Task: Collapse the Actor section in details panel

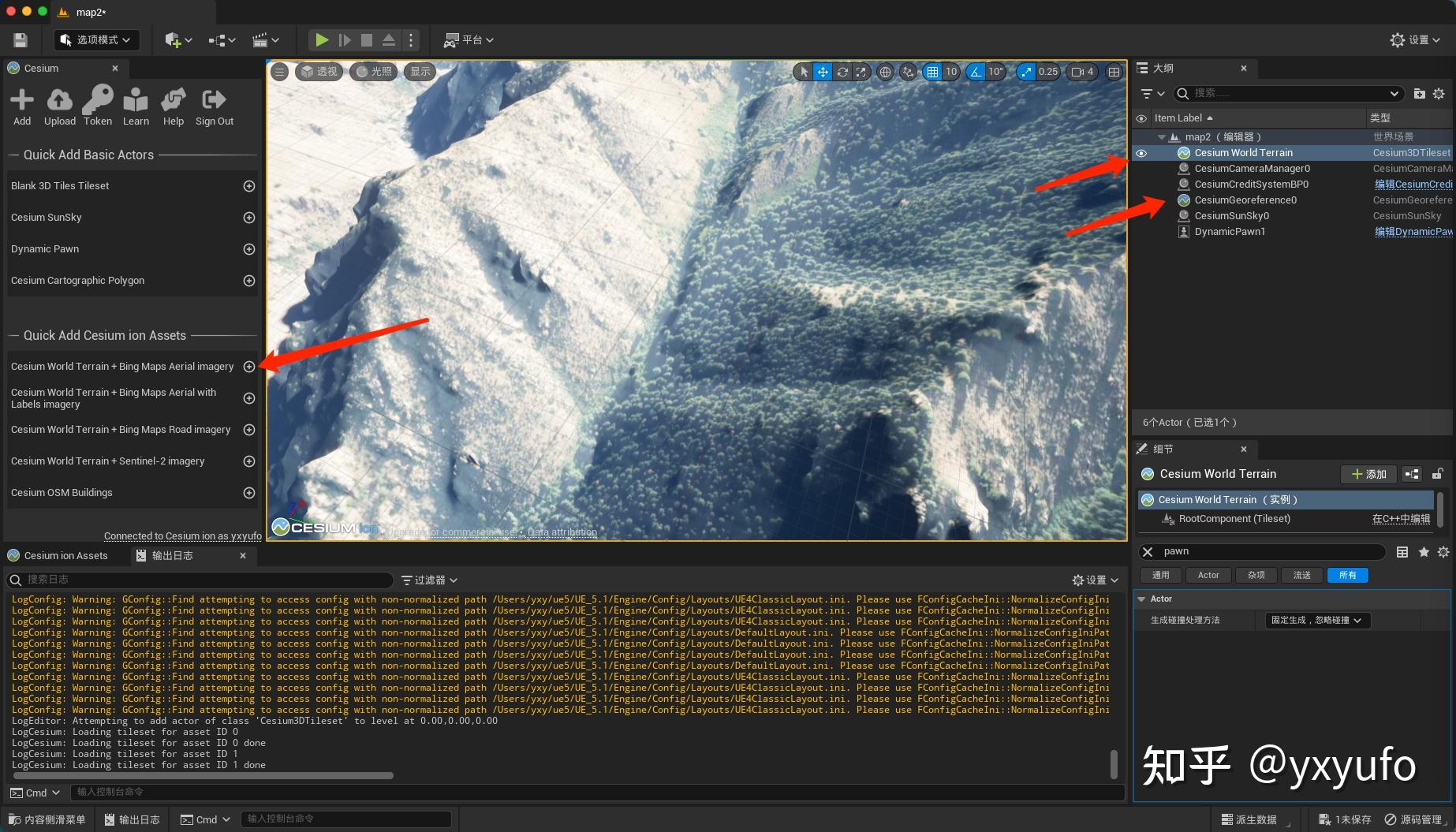Action: (x=1141, y=599)
